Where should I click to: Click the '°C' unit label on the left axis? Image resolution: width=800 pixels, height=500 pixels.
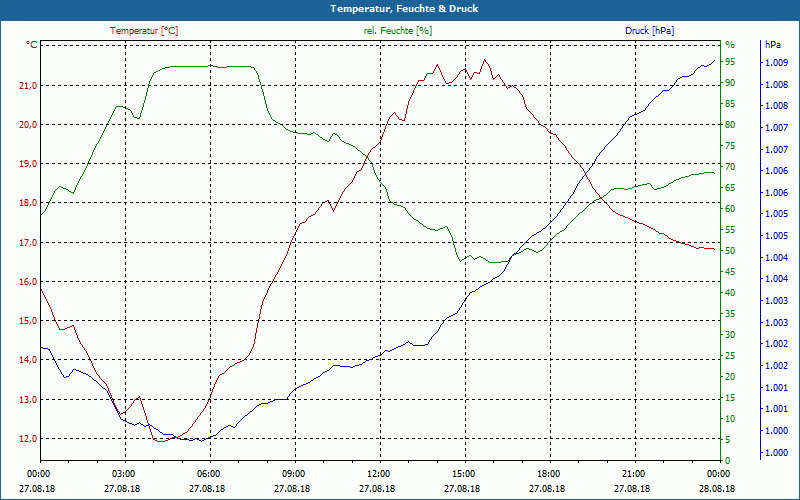coord(32,45)
